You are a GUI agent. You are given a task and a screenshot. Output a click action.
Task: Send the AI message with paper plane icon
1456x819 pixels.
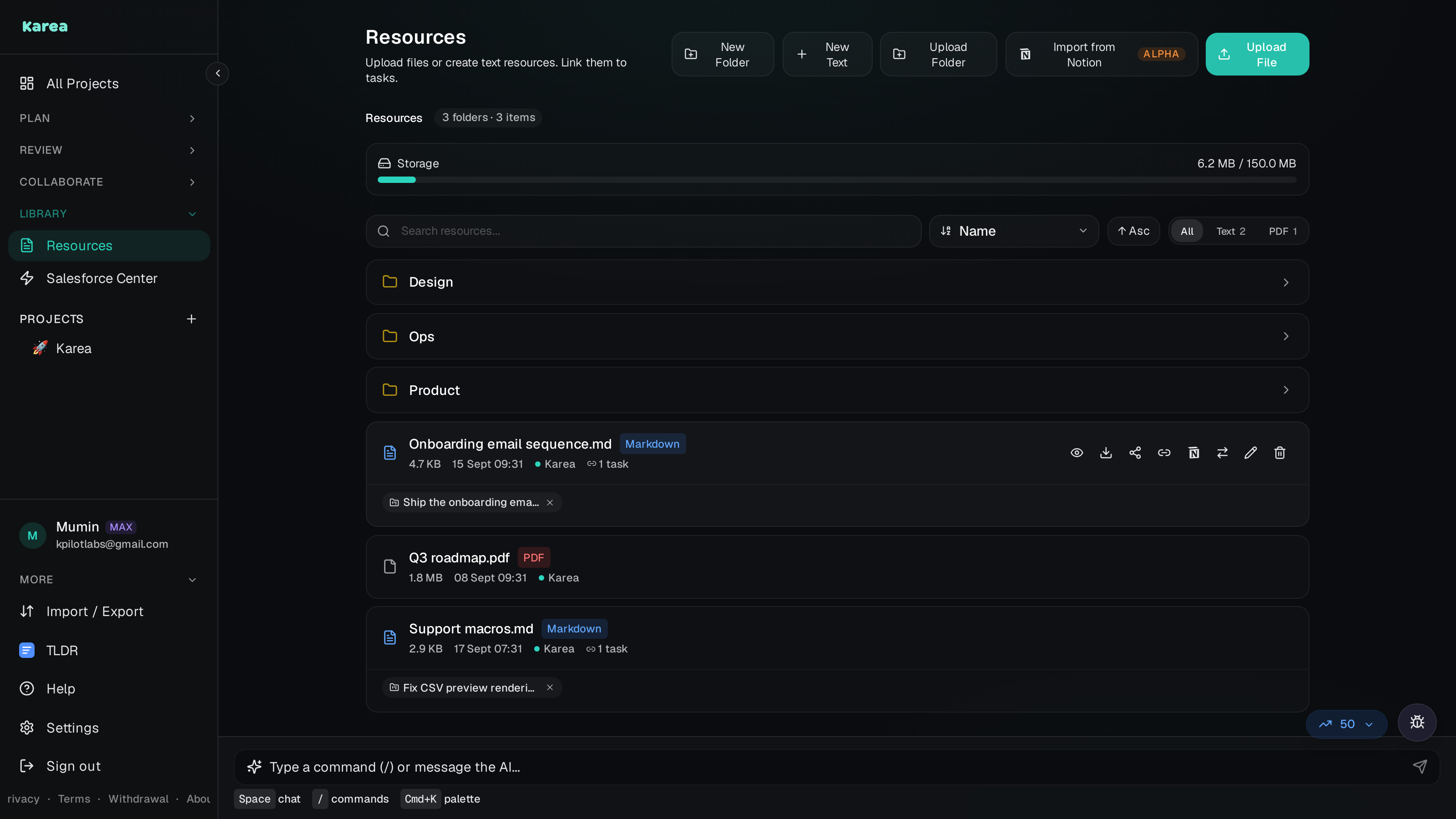[x=1420, y=766]
